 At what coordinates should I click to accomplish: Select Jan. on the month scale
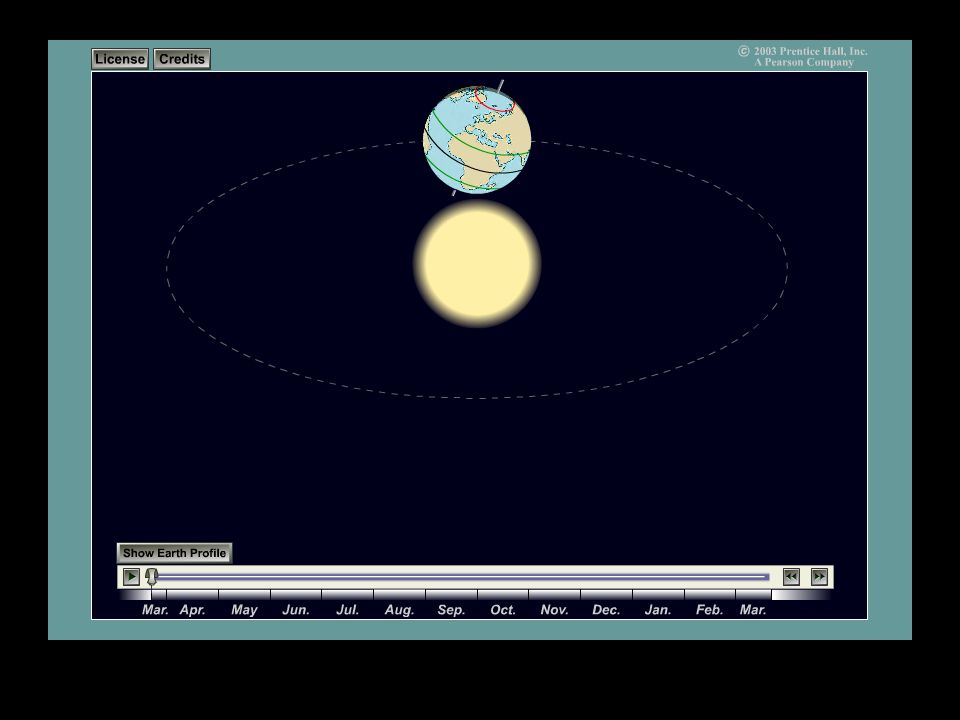pos(658,610)
